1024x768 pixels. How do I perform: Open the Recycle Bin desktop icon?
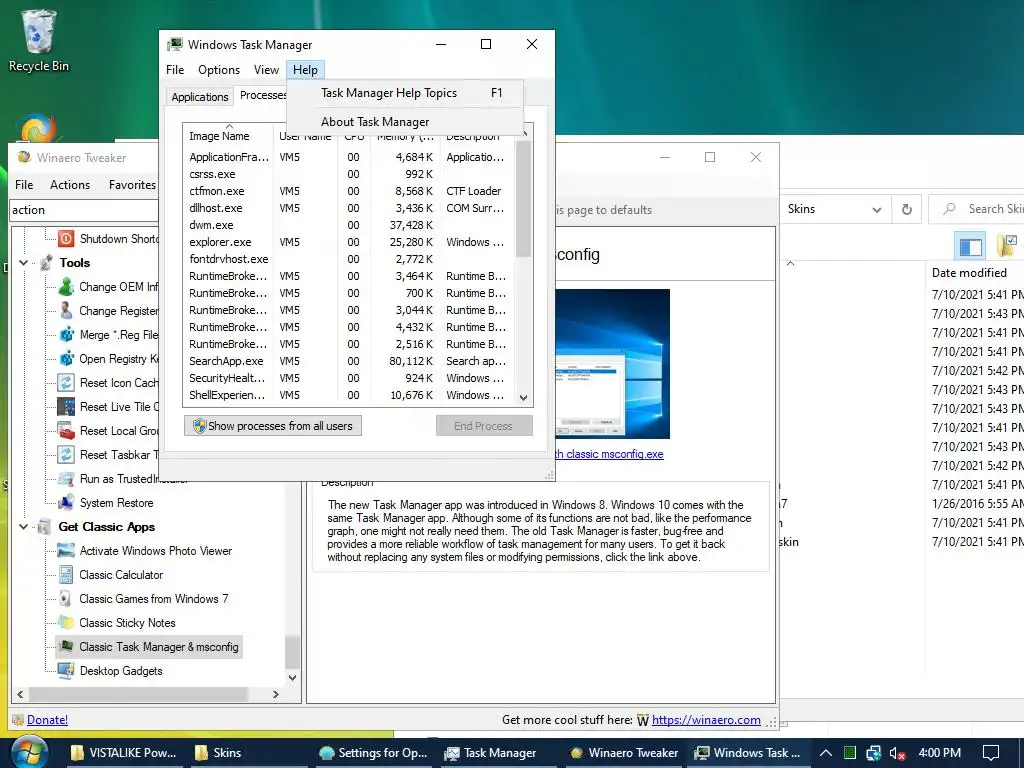(x=39, y=40)
